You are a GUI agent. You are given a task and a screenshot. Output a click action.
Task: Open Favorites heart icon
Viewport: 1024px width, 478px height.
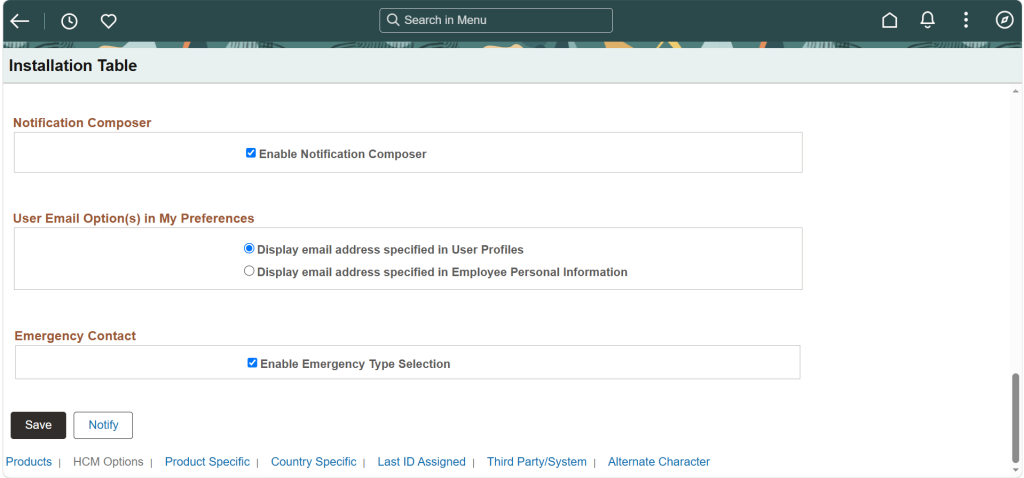pos(108,21)
